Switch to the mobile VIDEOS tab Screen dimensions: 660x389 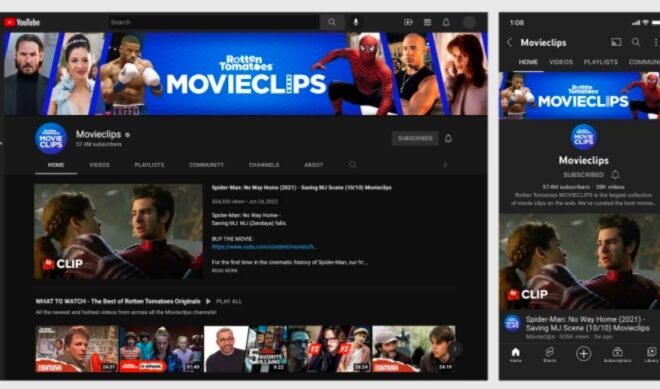pos(561,62)
